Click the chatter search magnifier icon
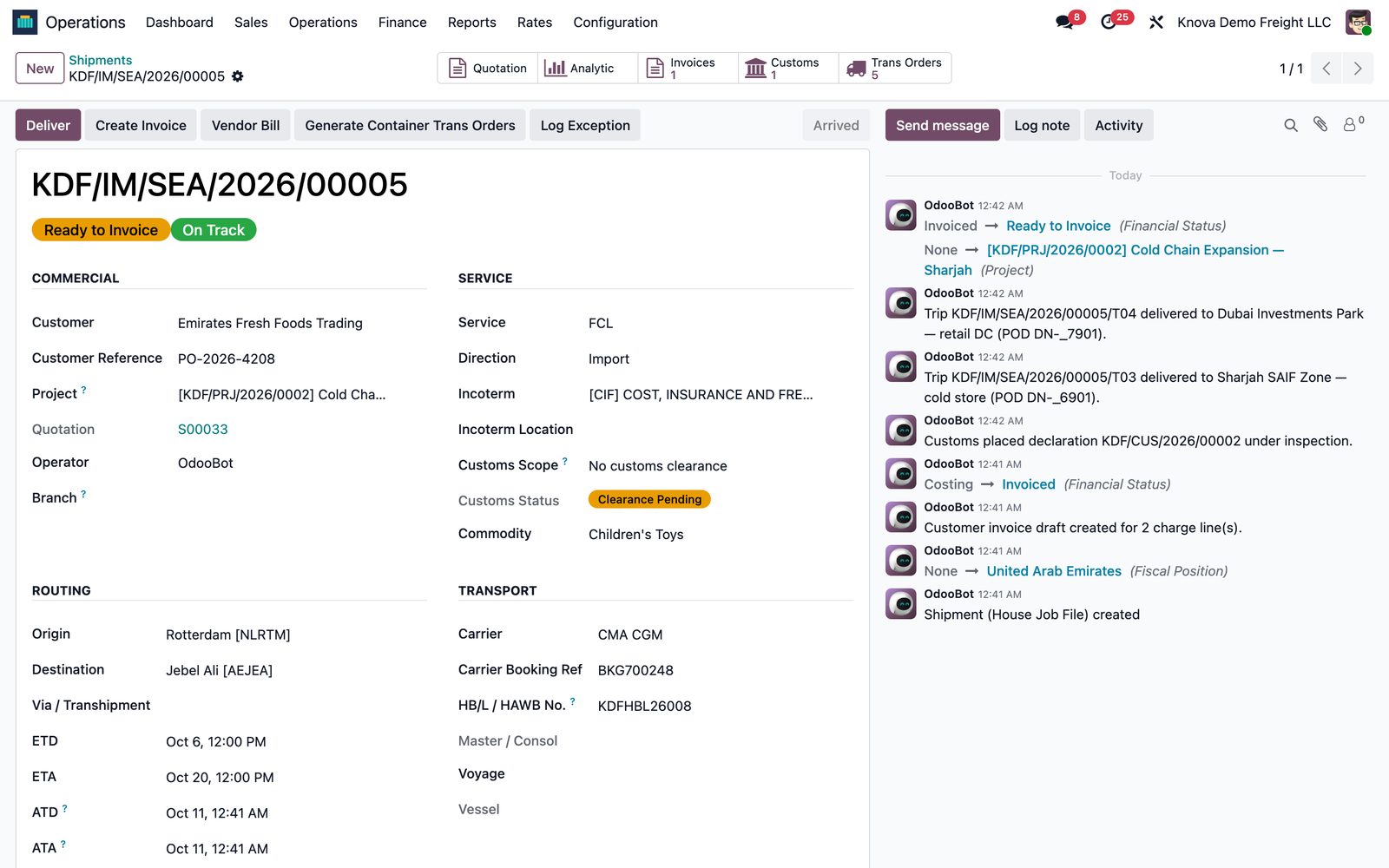Viewport: 1389px width, 868px height. click(x=1291, y=125)
